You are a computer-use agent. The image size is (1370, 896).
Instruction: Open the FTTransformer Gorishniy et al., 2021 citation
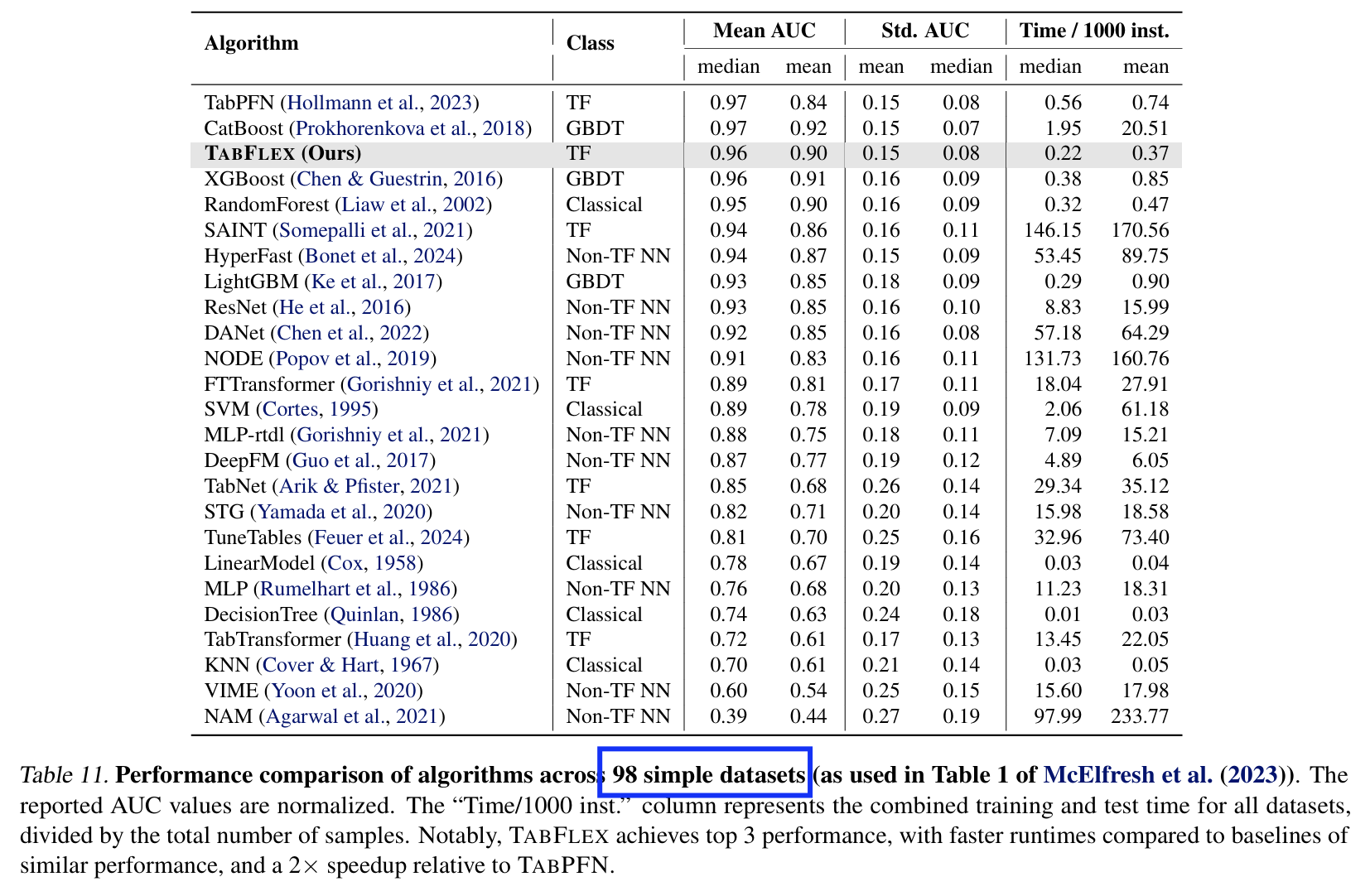point(440,384)
